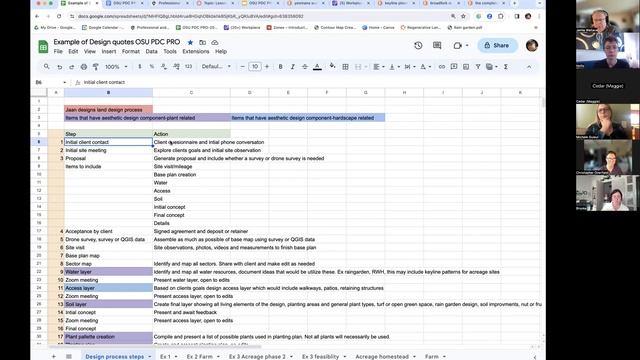Open the Data menu
This screenshot has height=360, width=640.
coord(151,51)
